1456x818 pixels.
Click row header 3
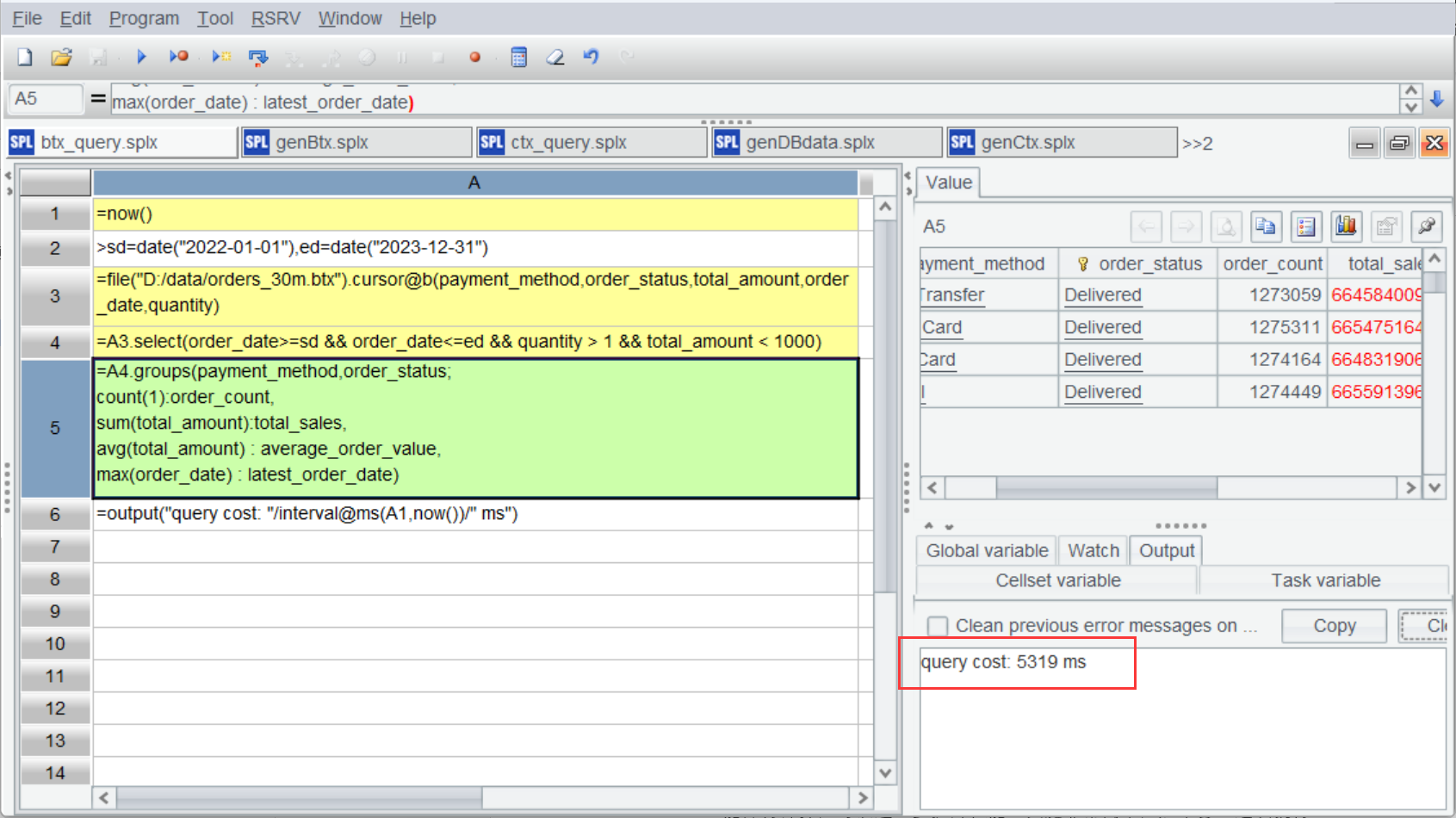point(55,296)
